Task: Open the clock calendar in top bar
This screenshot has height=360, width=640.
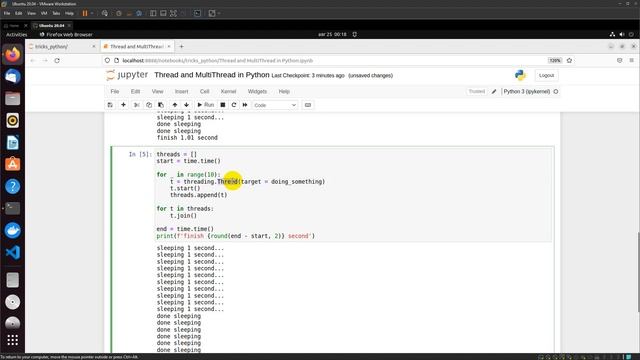Action: point(332,35)
